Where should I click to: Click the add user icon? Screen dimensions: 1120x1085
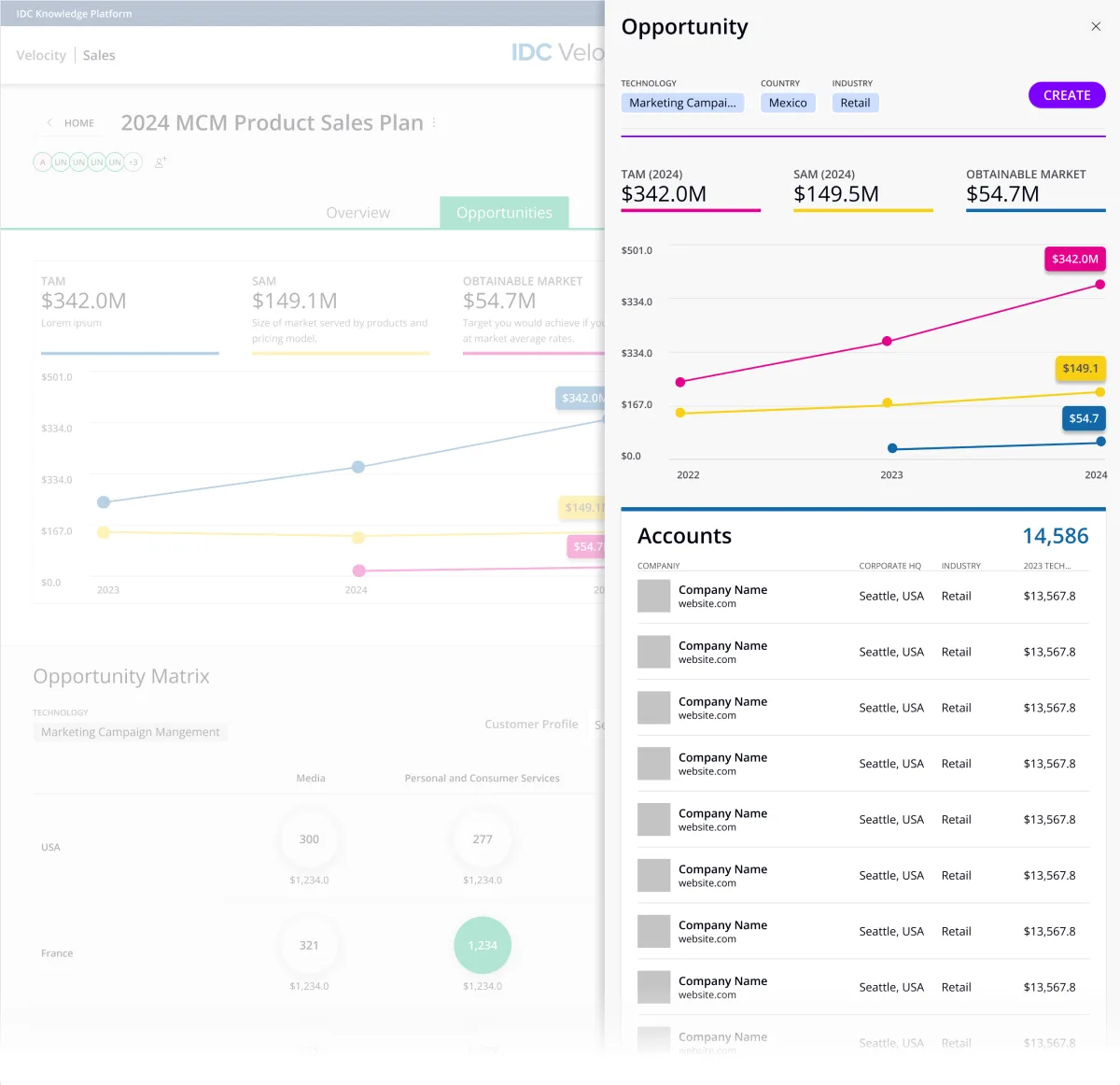pyautogui.click(x=161, y=162)
